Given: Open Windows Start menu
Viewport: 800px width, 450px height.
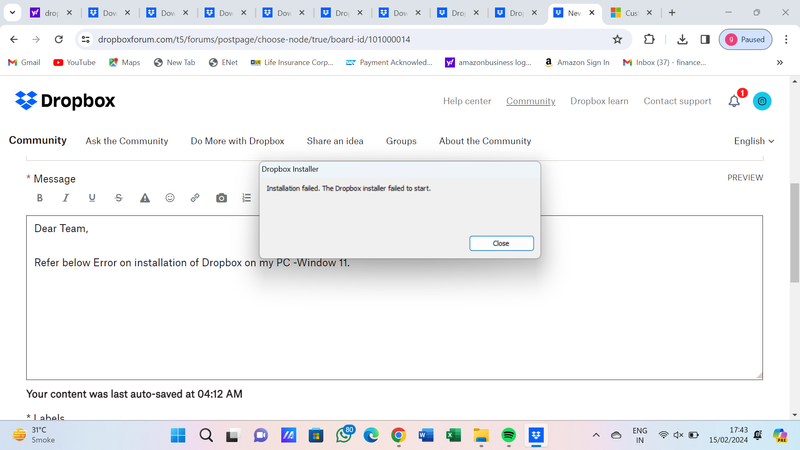Looking at the screenshot, I should (x=178, y=435).
